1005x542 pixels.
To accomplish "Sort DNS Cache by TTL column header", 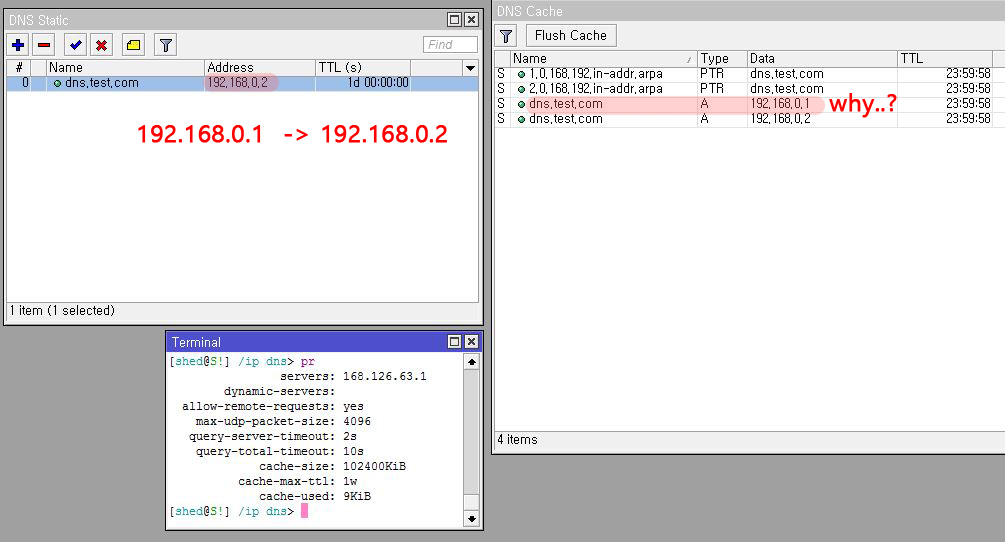I will (945, 58).
